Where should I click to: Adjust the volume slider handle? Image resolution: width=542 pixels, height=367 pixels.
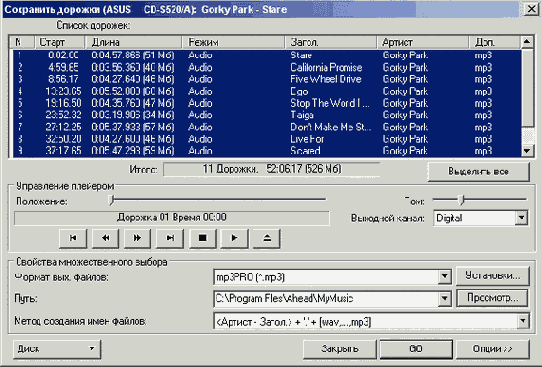461,199
